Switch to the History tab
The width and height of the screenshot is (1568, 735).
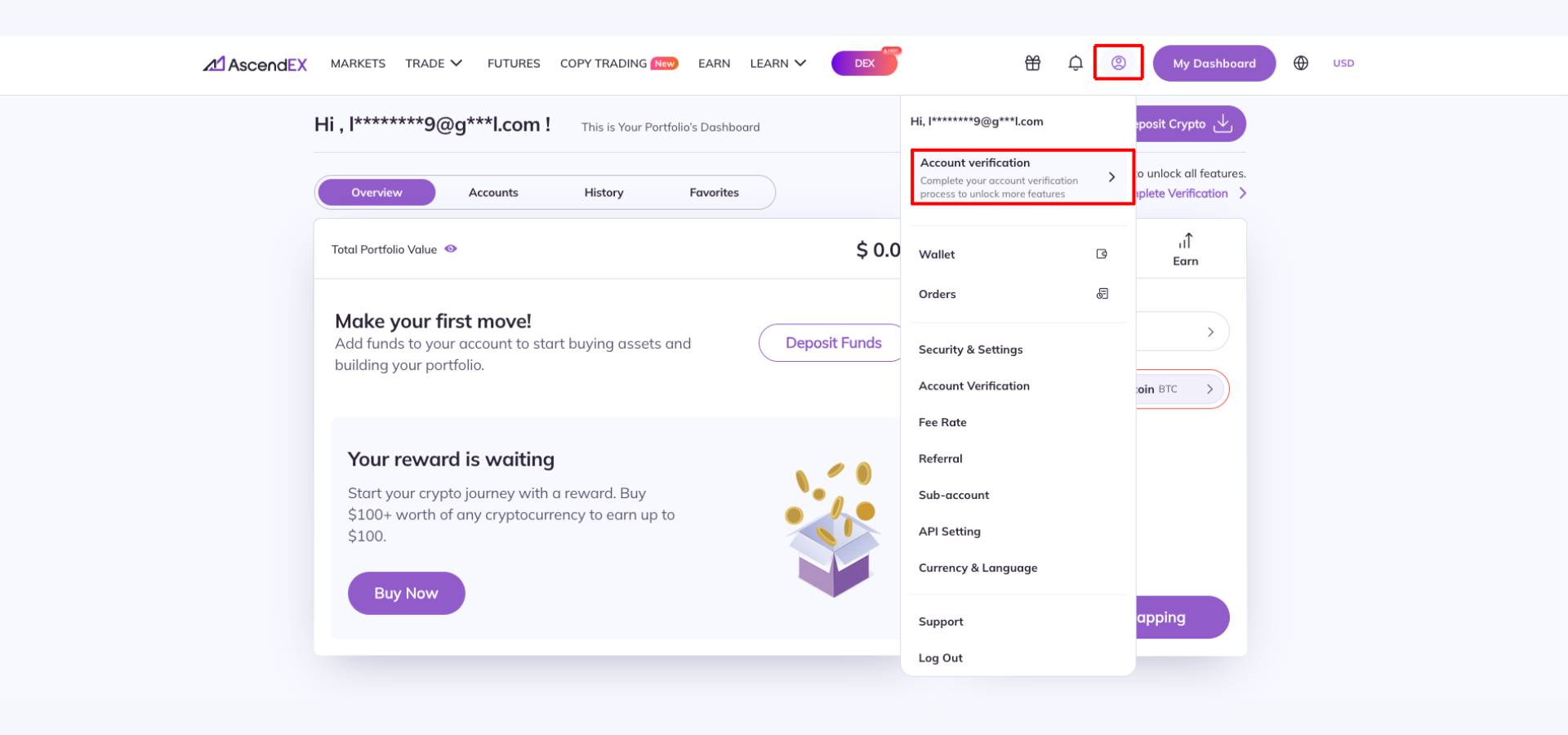click(604, 193)
